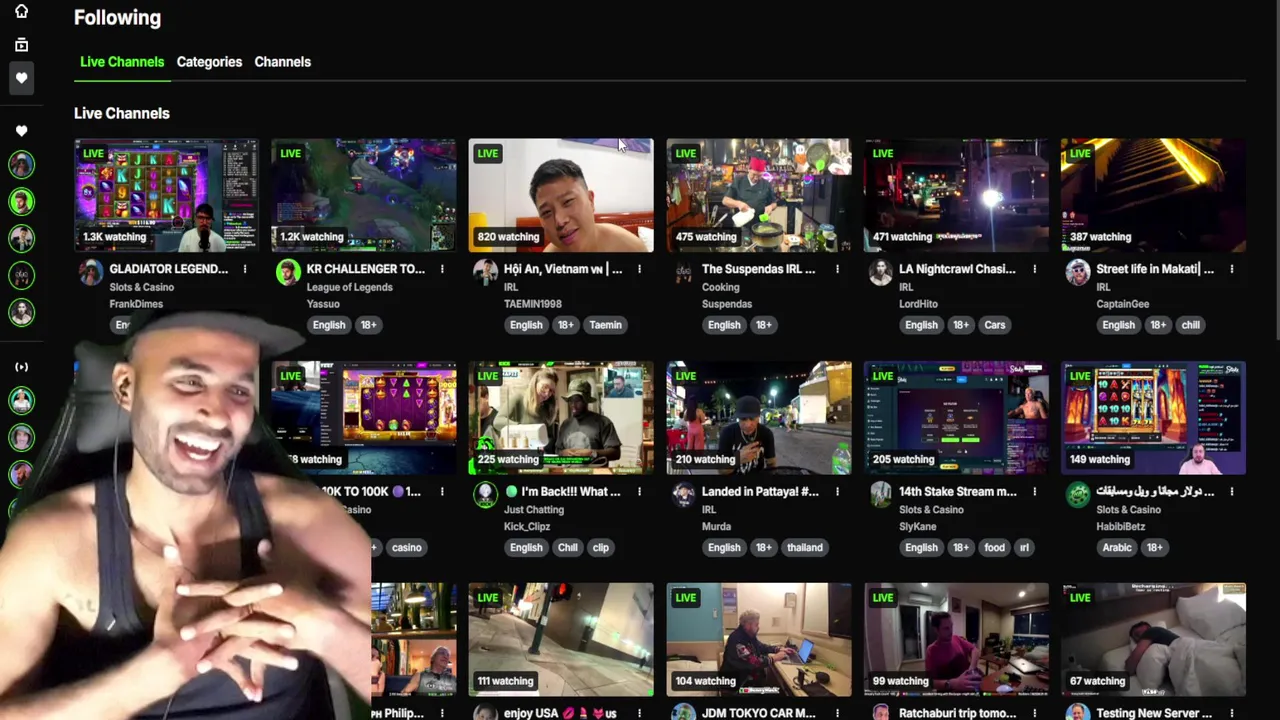Go to CaptainGee channel name link
This screenshot has width=1280, height=720.
tap(1122, 304)
